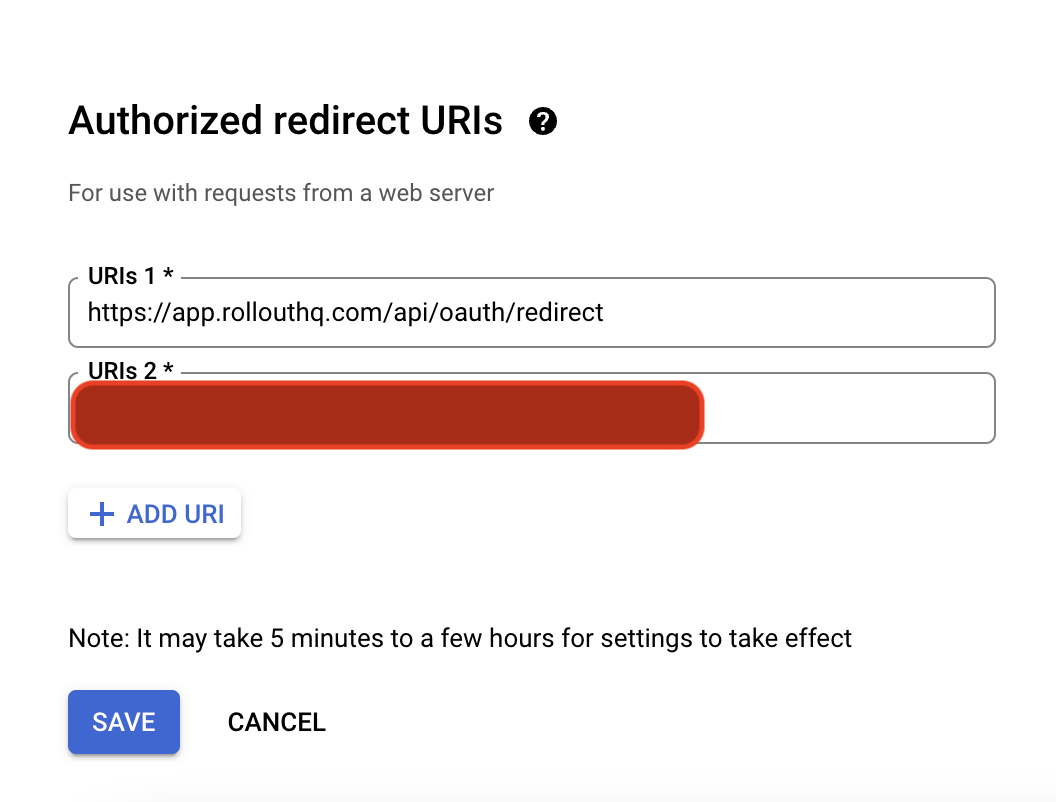Select the red redacted block in URIs 2
Image resolution: width=1056 pixels, height=802 pixels.
(387, 414)
